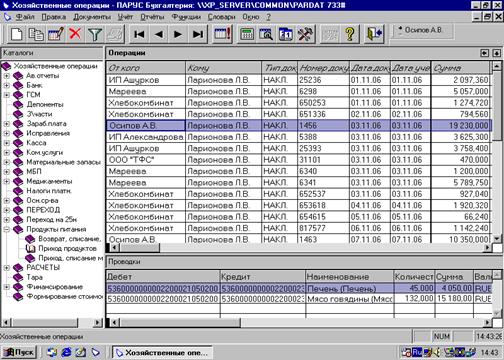Image resolution: width=504 pixels, height=360 pixels.
Task: Expand the Финансирование catalog node
Action: [x=6, y=287]
